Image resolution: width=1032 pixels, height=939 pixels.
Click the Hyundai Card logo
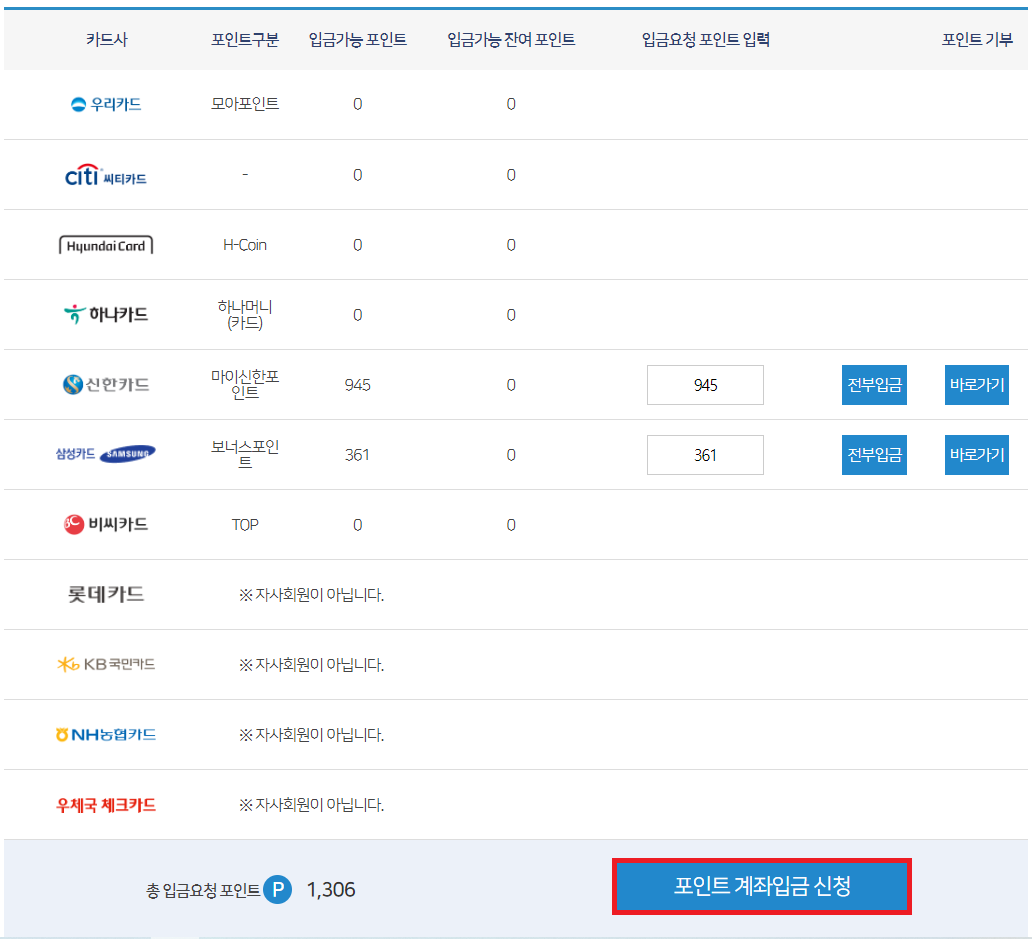pos(107,244)
